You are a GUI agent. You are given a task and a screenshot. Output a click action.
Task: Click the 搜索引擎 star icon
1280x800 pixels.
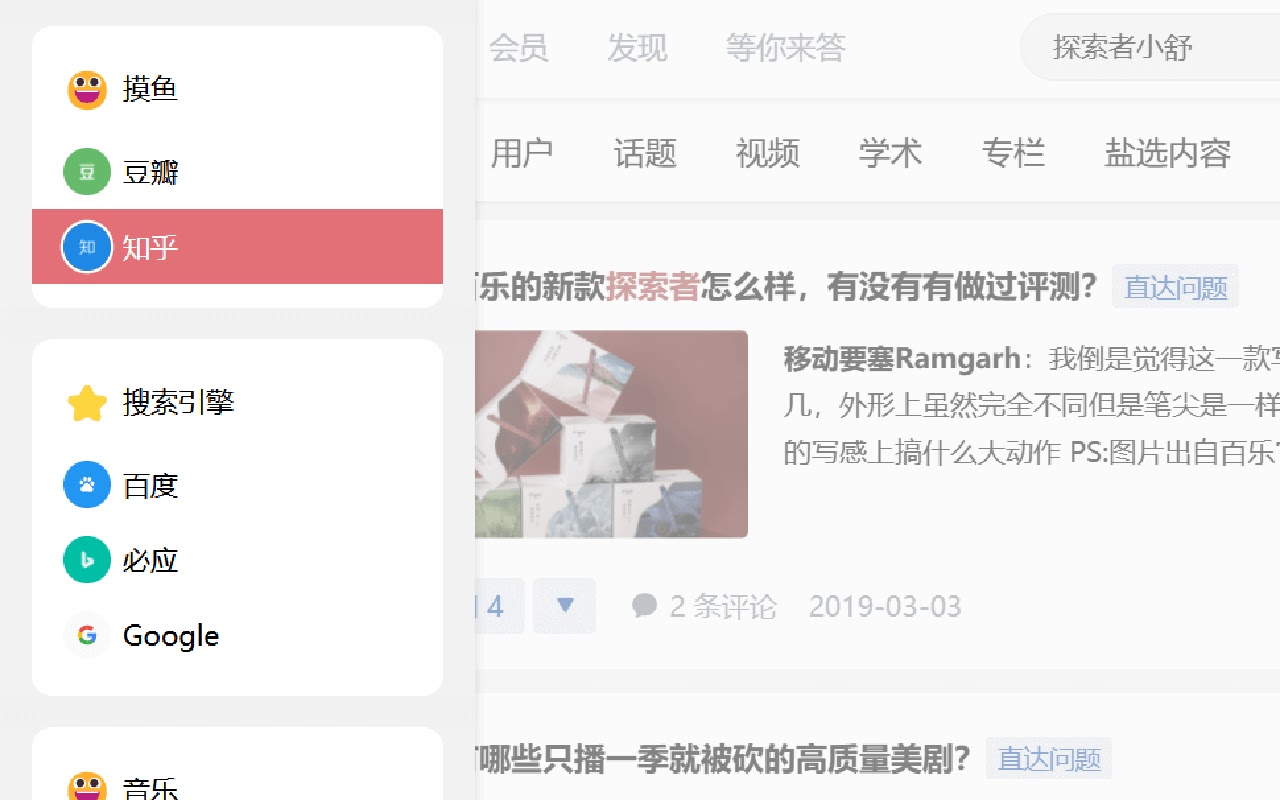87,403
